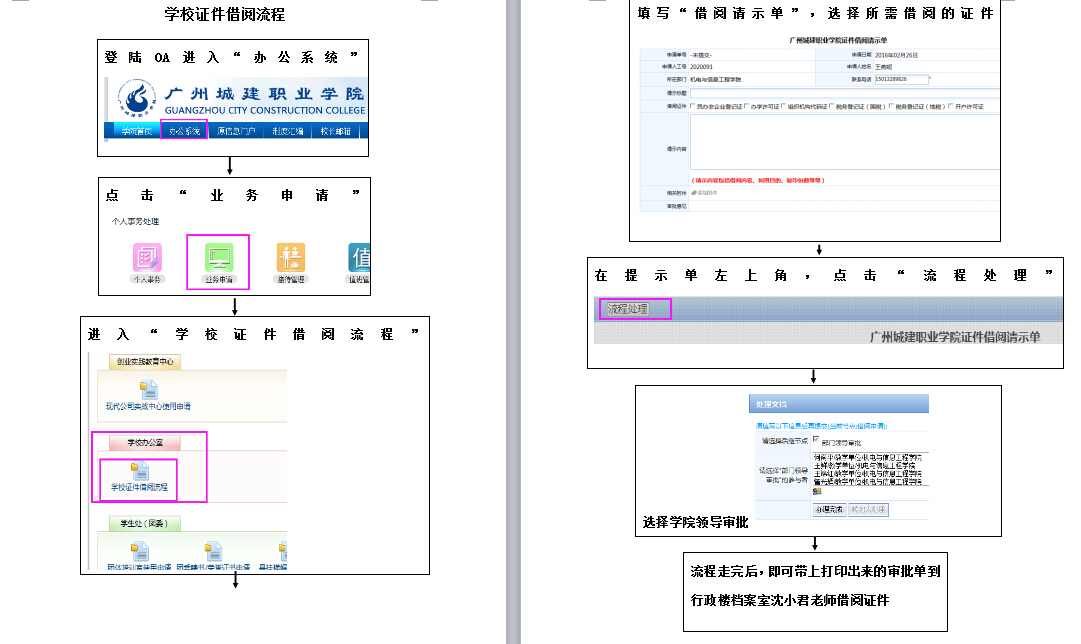Screen dimensions: 1081x644
Task: Click the 个人事务 pink icon
Action: click(x=147, y=258)
